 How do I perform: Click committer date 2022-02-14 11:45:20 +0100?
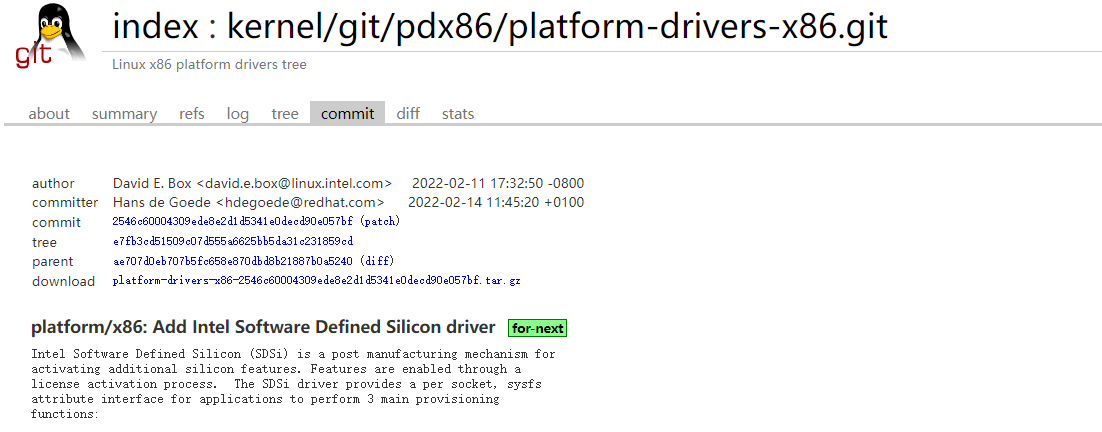(x=496, y=202)
